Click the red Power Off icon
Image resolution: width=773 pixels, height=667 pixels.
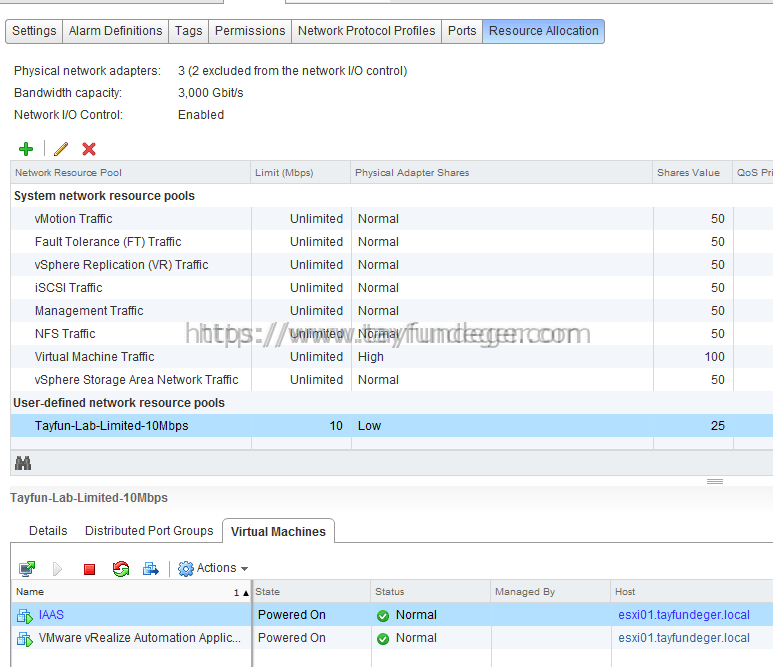[x=89, y=569]
